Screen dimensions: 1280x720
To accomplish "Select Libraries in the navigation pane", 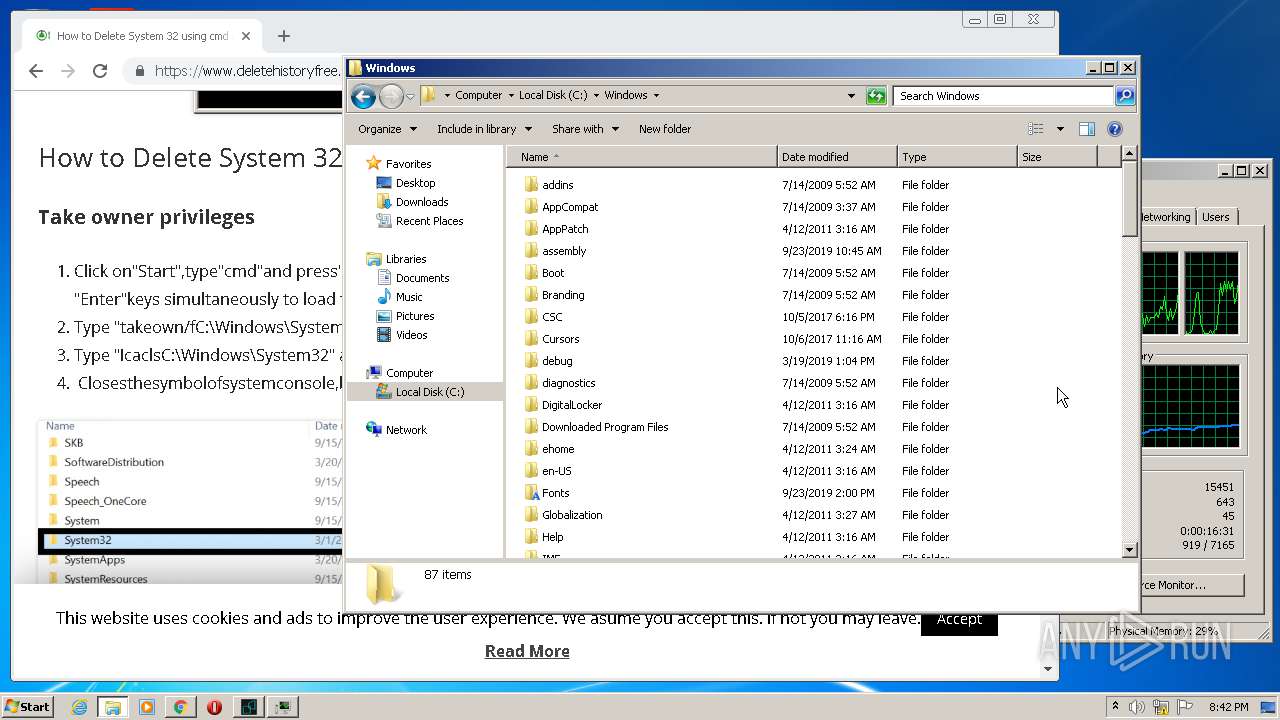I will coord(406,259).
